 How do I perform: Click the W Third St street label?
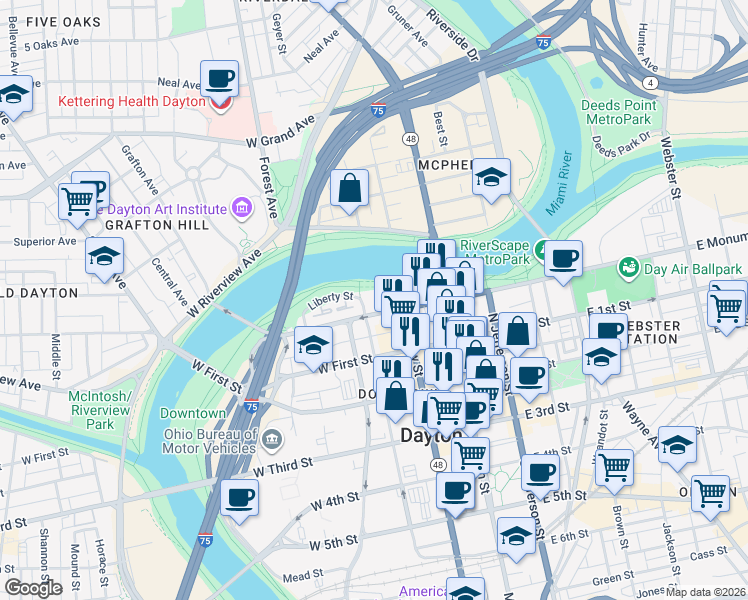pyautogui.click(x=282, y=467)
